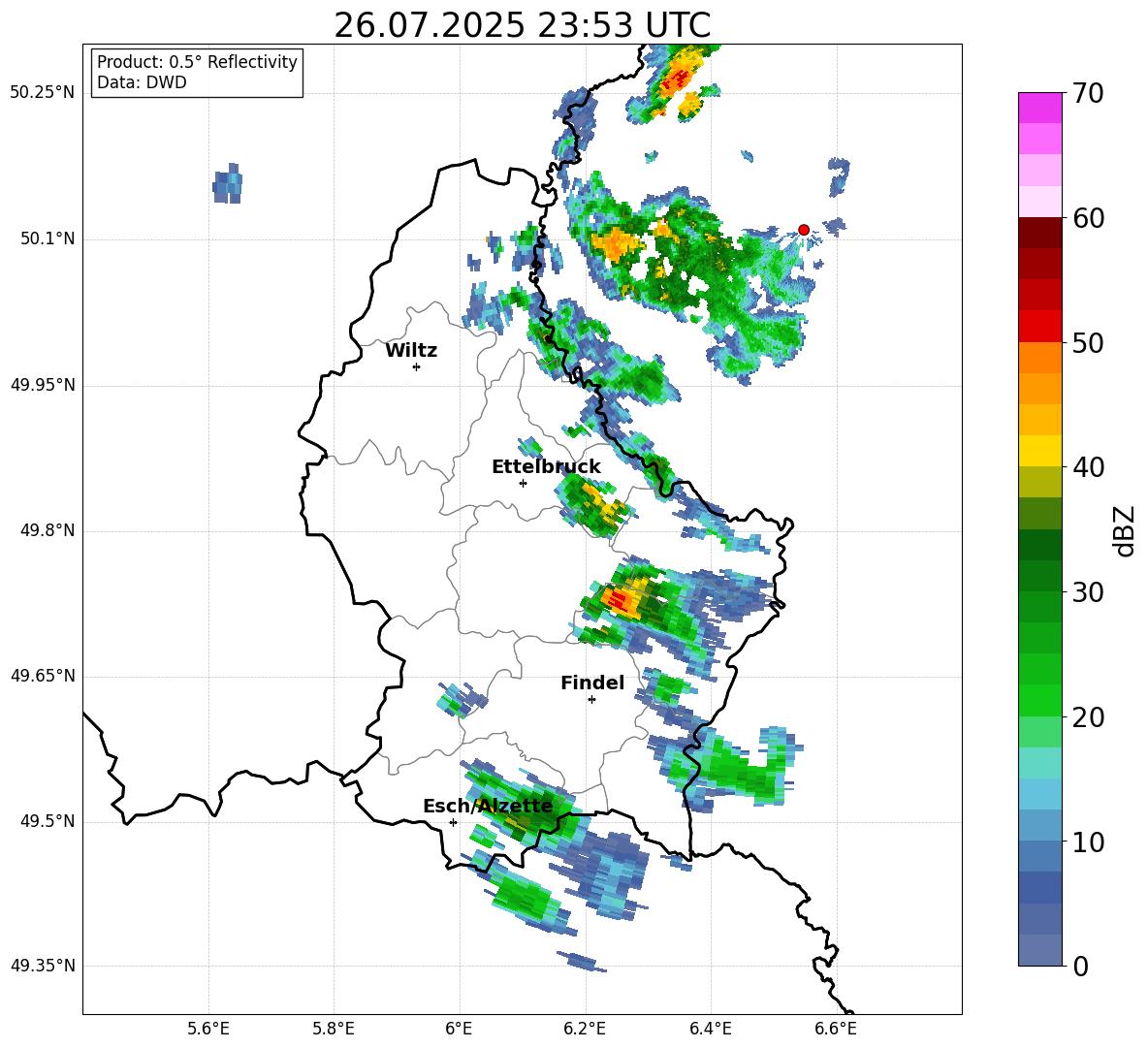The height and width of the screenshot is (1048, 1148).
Task: Click the 10 tick on colorbar
Action: 1088,842
